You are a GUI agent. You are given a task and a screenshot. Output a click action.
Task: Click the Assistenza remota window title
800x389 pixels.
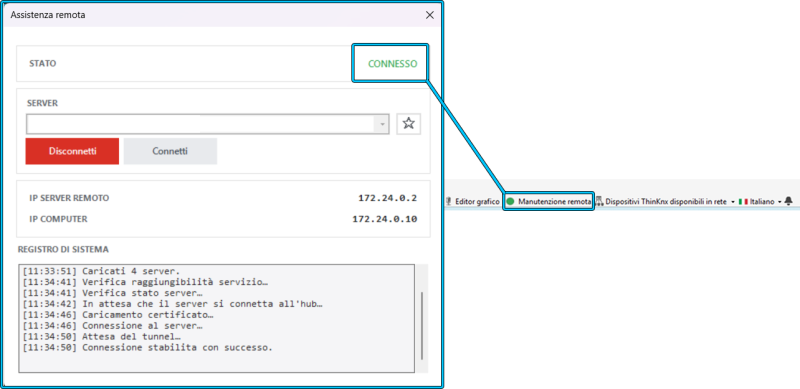tap(48, 15)
